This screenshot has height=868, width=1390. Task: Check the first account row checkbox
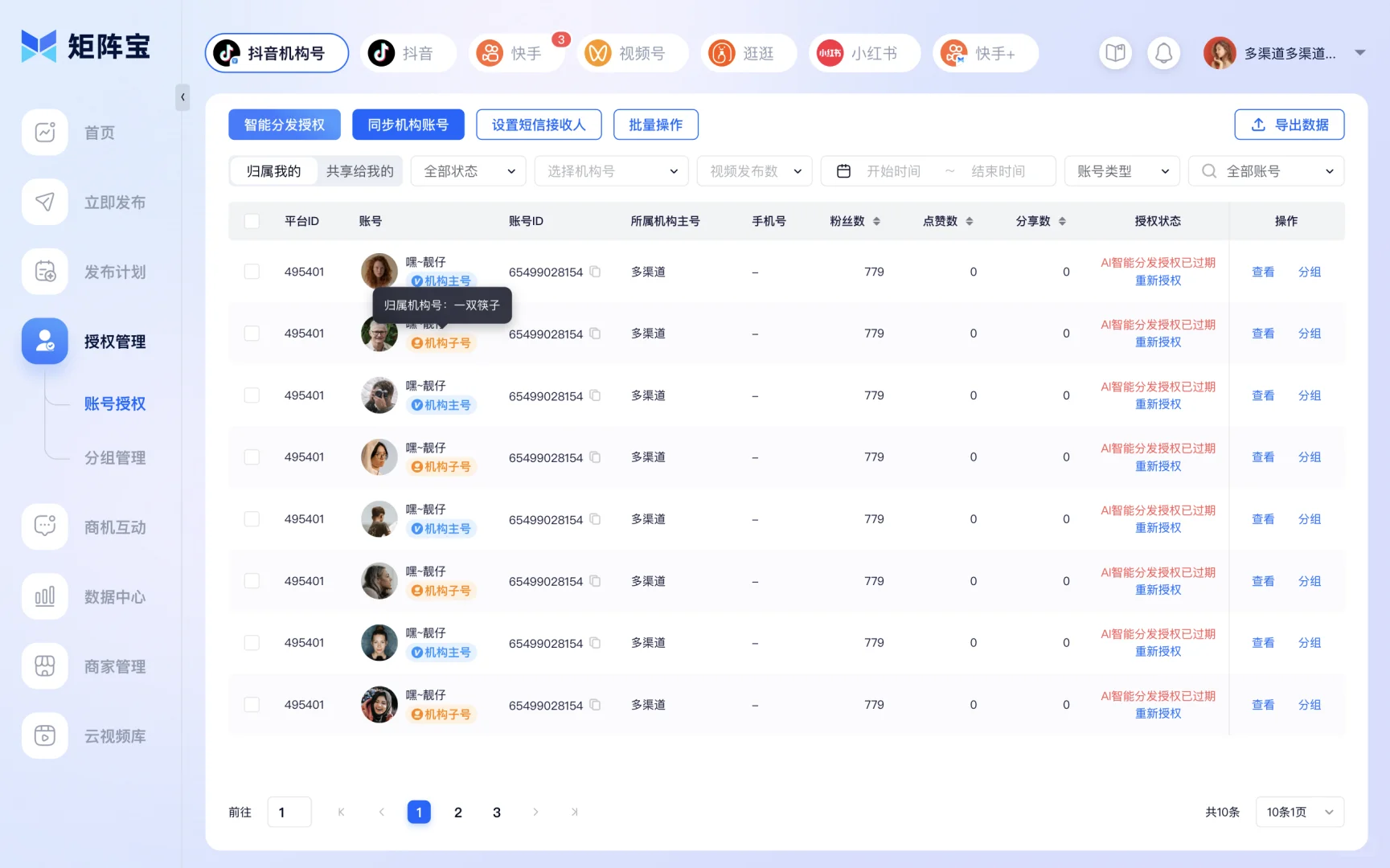pos(252,272)
